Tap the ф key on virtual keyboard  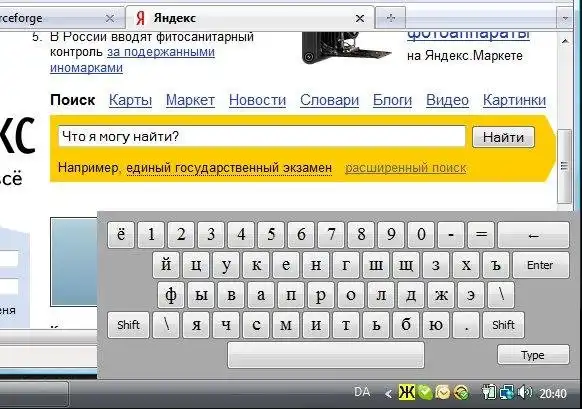point(171,295)
